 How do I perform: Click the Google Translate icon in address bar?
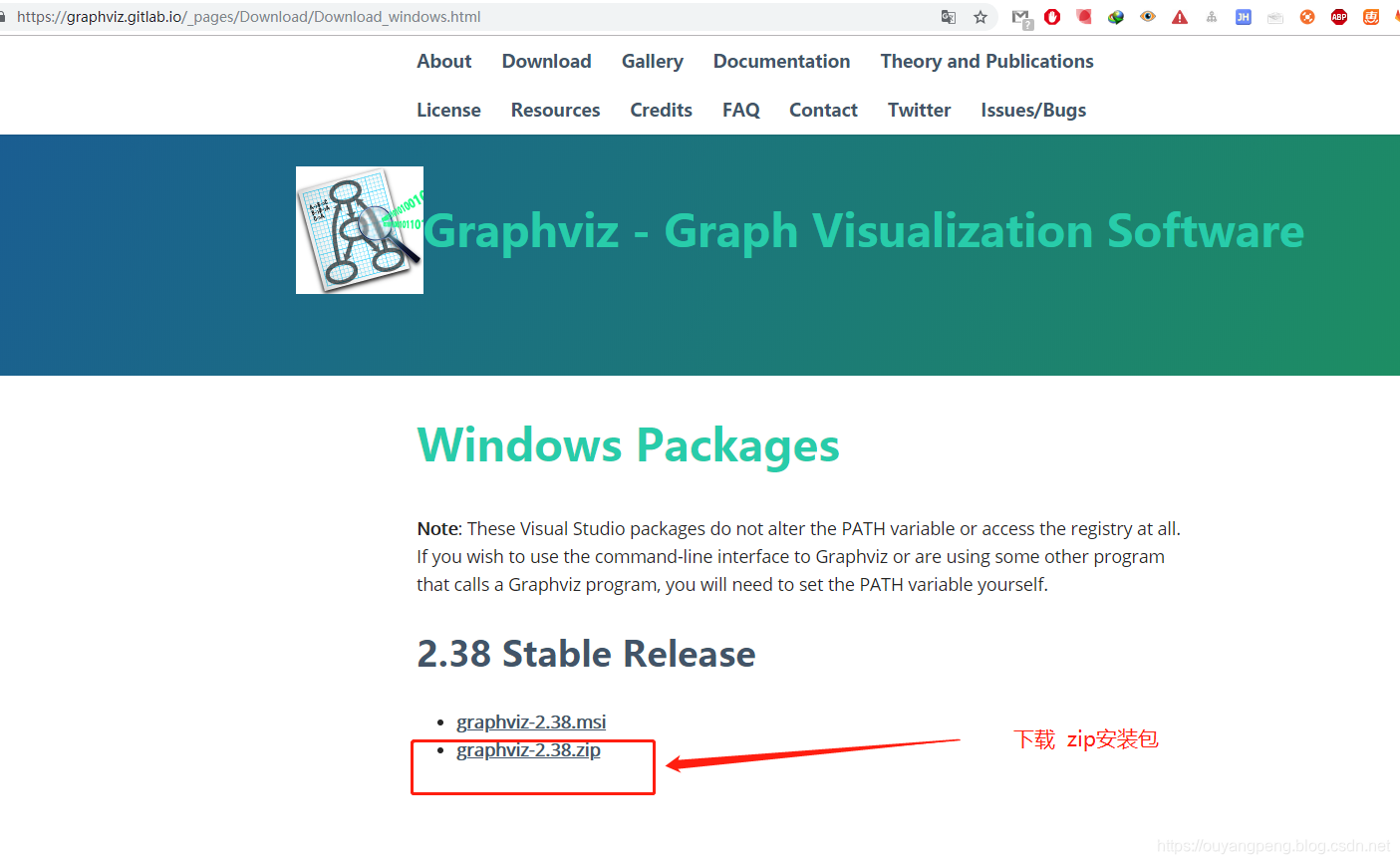949,17
